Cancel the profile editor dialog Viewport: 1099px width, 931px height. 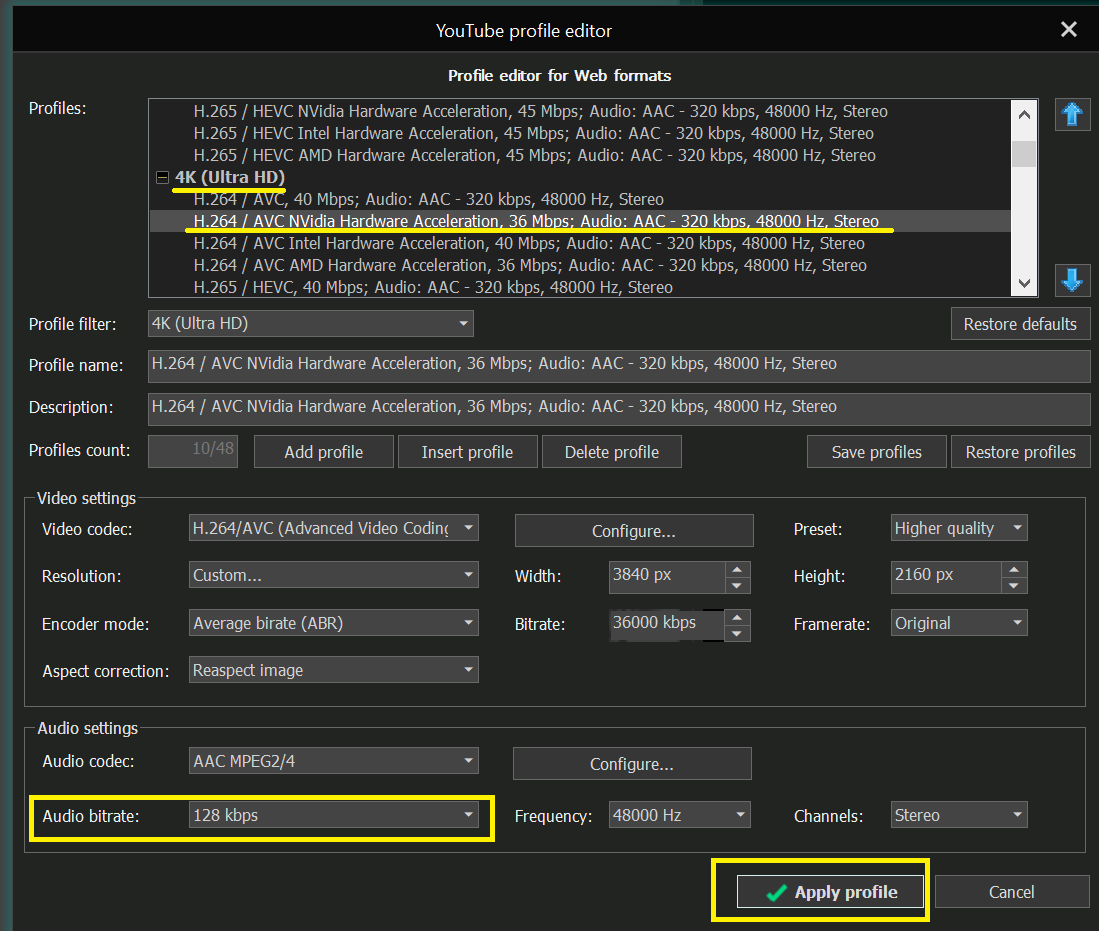1011,892
